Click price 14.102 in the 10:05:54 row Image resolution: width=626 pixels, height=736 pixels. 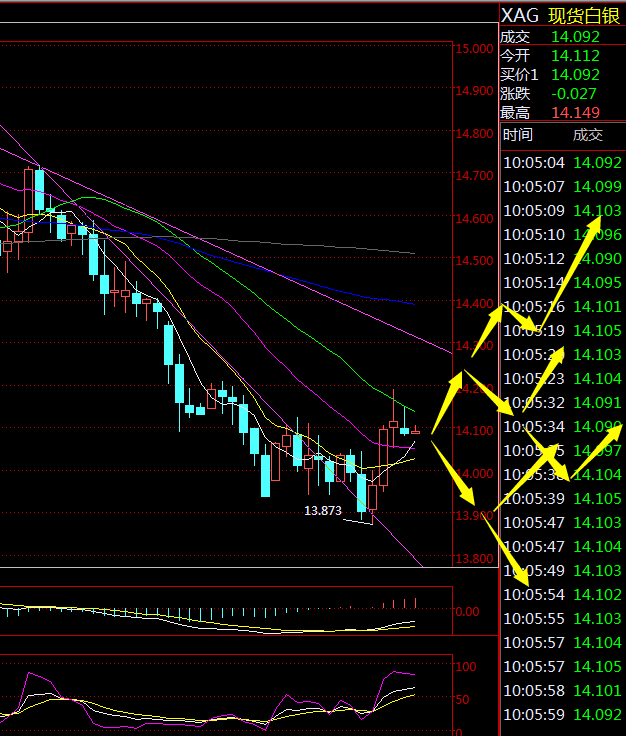pos(597,595)
